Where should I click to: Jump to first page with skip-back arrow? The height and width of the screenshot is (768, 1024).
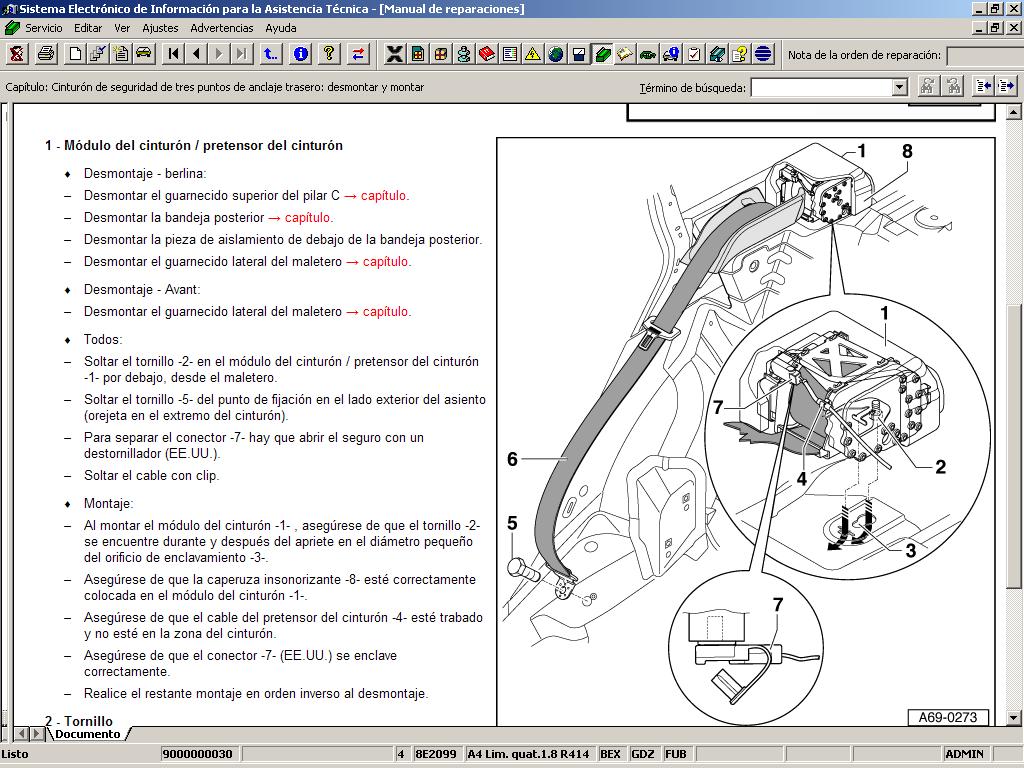174,54
